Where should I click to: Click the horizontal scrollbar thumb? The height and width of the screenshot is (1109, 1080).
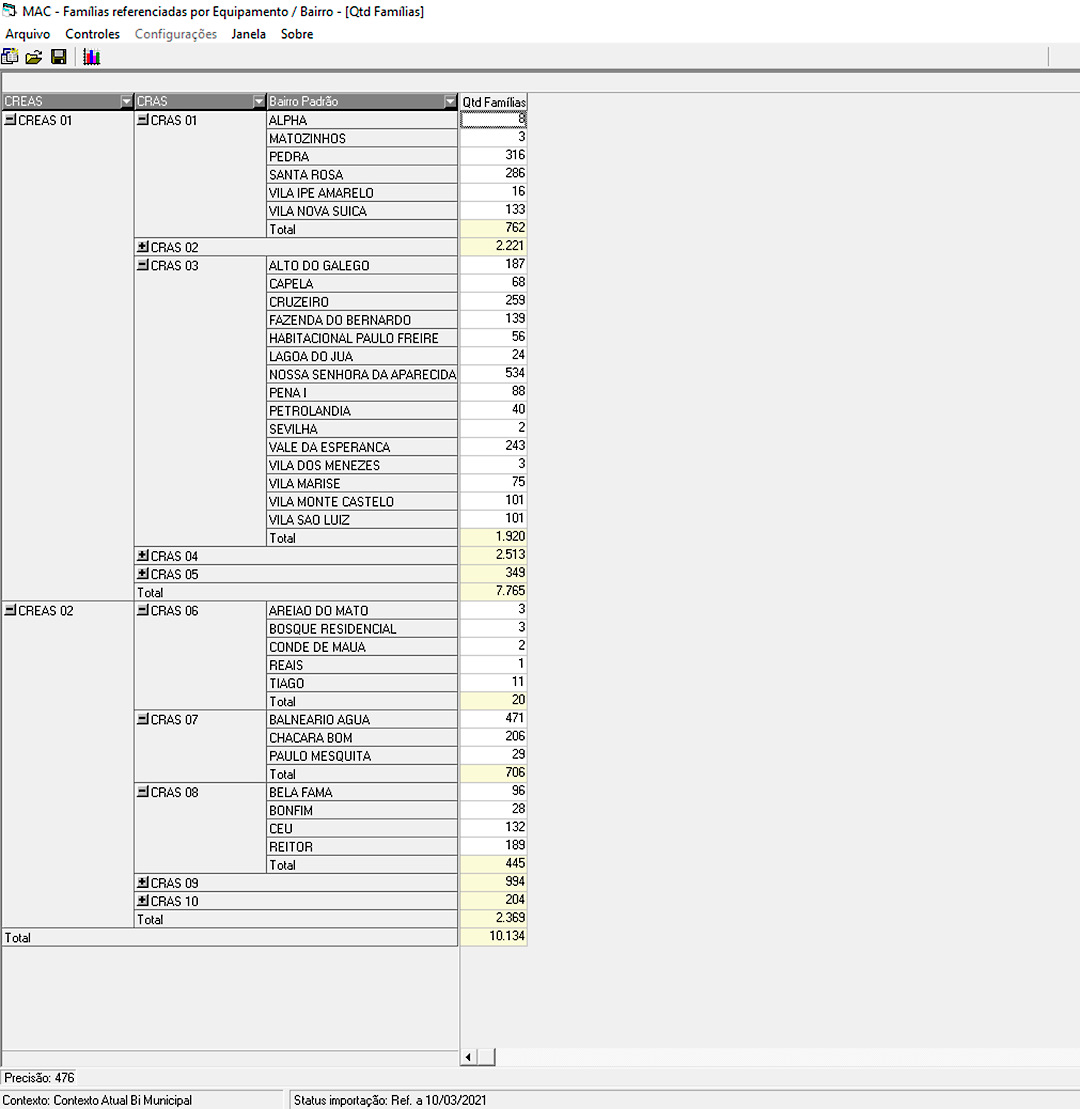486,1057
